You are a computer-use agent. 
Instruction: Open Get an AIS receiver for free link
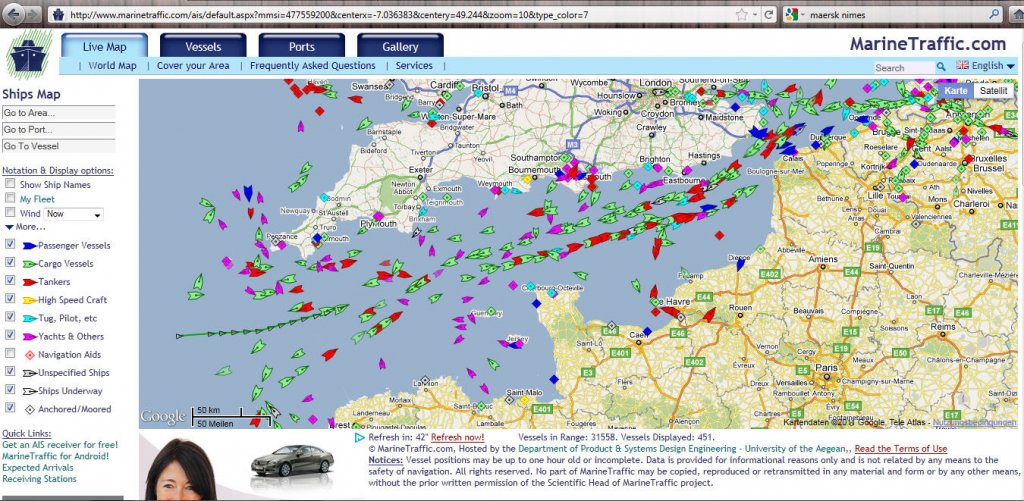click(x=60, y=445)
